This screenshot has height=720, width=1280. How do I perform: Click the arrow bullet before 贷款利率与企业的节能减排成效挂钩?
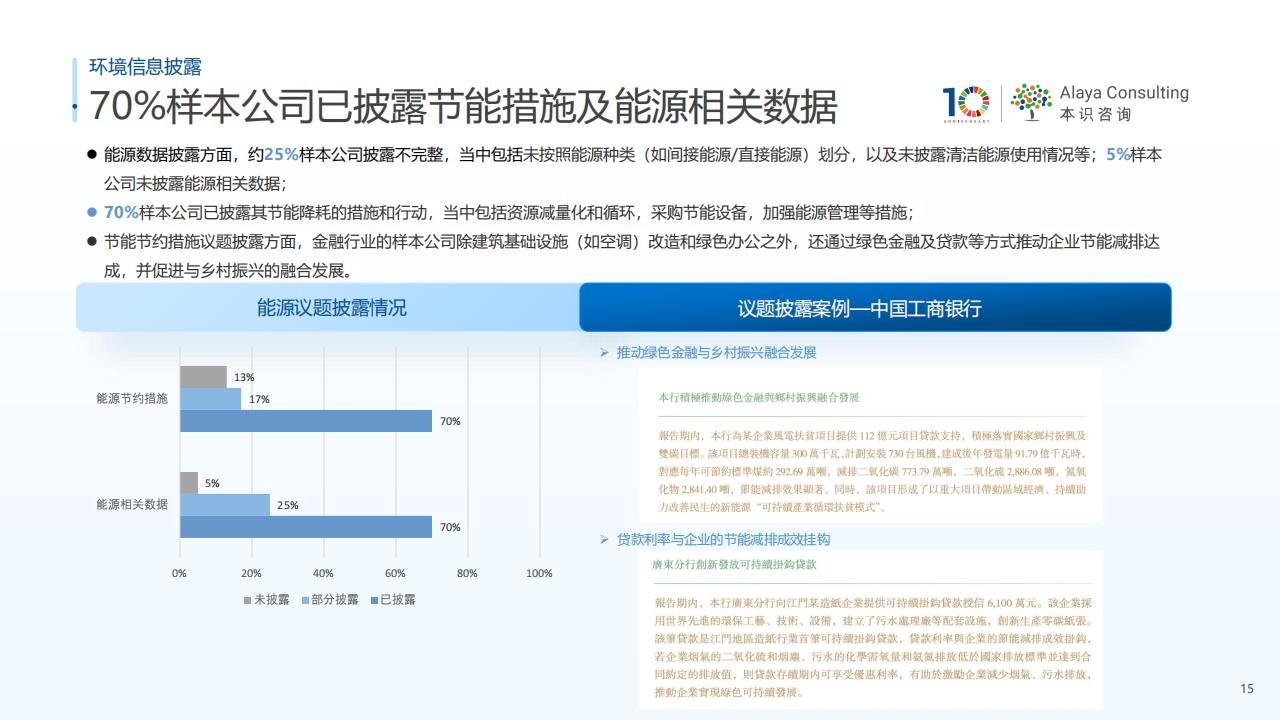click(604, 540)
